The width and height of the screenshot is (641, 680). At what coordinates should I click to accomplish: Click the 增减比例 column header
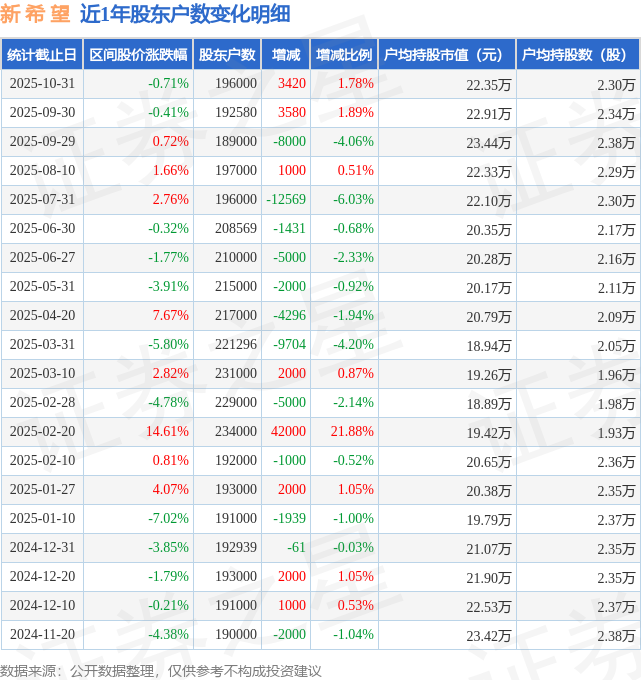point(343,55)
